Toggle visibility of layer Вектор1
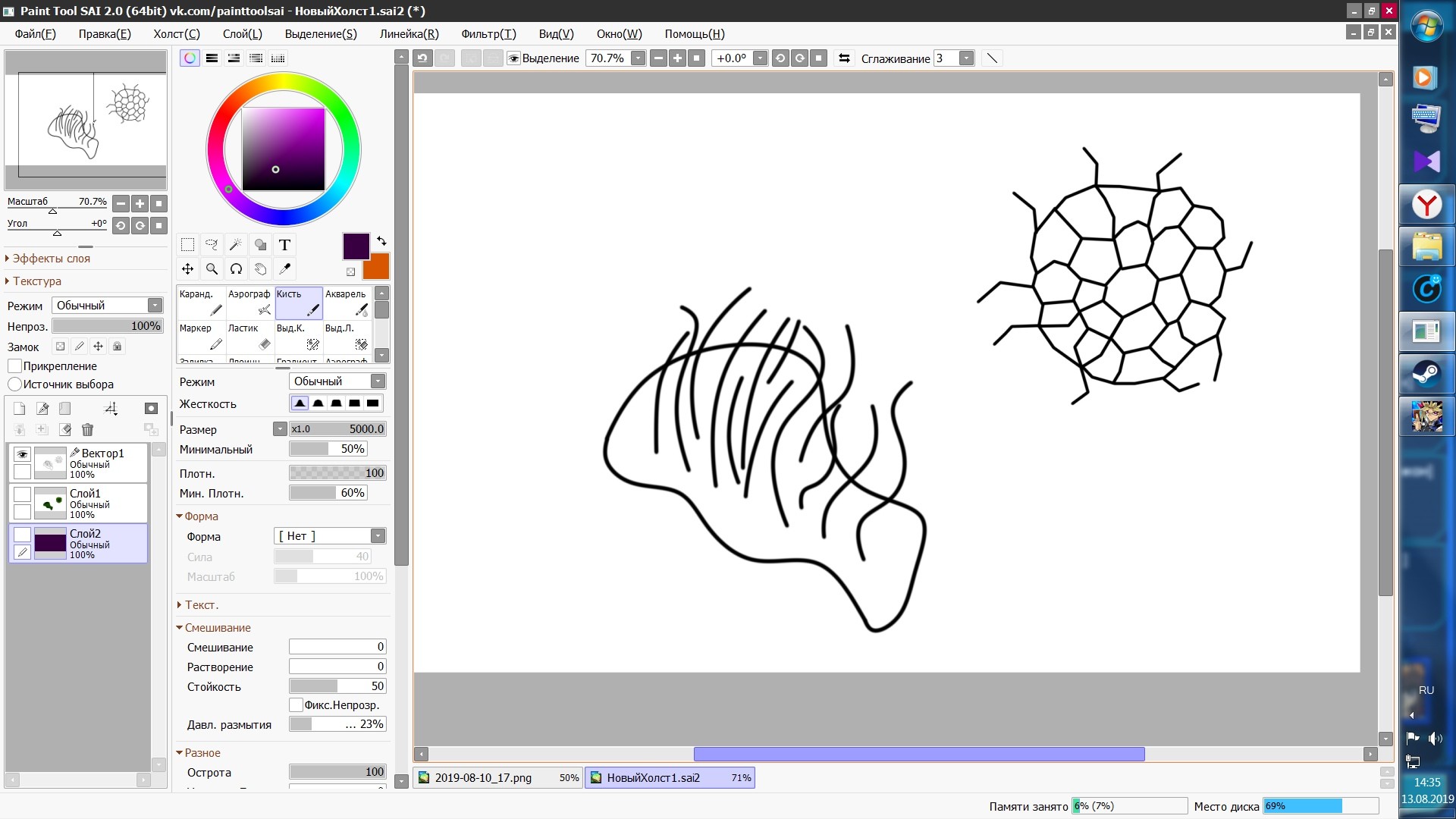Image resolution: width=1456 pixels, height=819 pixels. [x=22, y=454]
